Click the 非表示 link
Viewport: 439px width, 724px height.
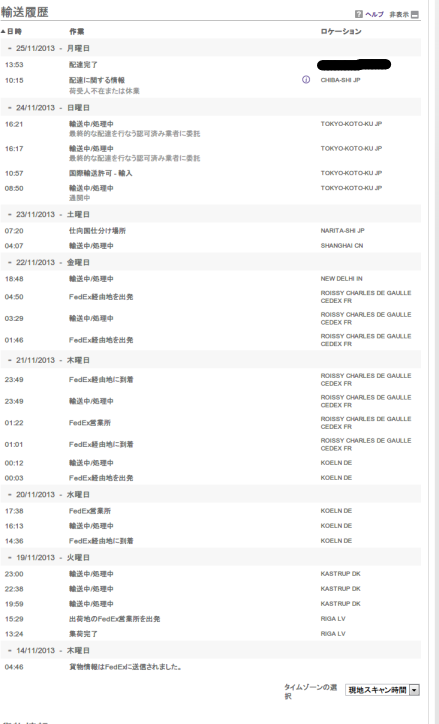[x=399, y=15]
